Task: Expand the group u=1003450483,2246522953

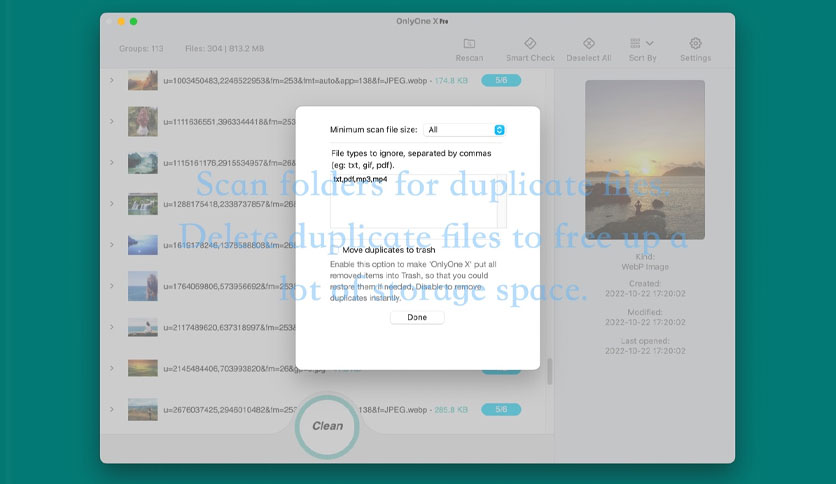Action: pos(112,80)
